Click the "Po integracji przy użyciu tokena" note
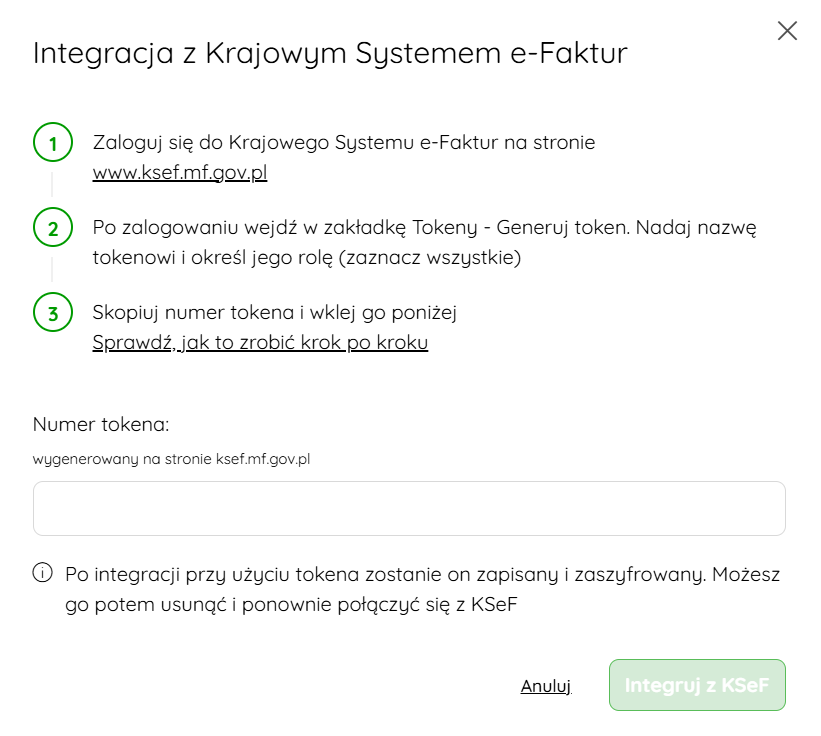Image resolution: width=821 pixels, height=736 pixels. point(421,575)
